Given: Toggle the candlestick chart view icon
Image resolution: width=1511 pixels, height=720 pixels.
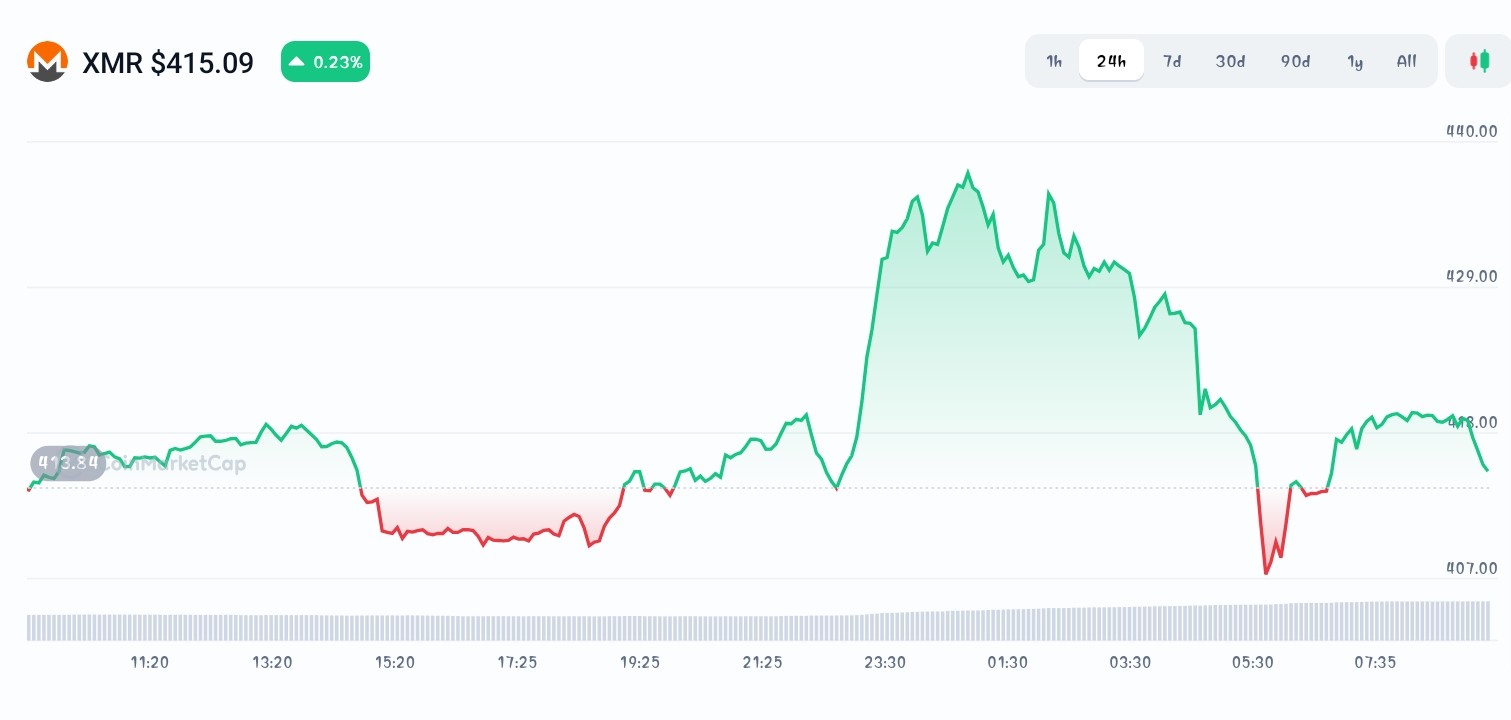Looking at the screenshot, I should [x=1478, y=61].
